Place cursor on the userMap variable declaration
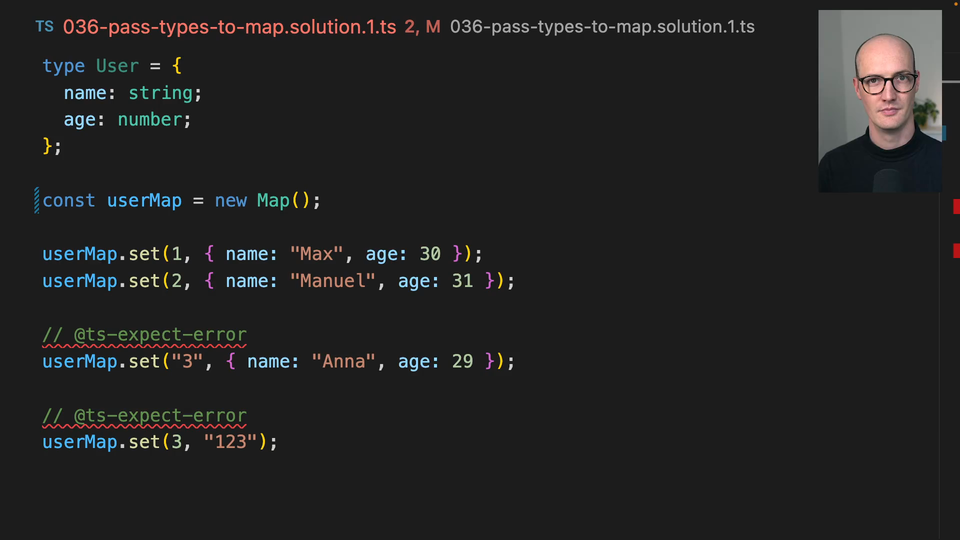The height and width of the screenshot is (540, 960). pyautogui.click(x=144, y=200)
